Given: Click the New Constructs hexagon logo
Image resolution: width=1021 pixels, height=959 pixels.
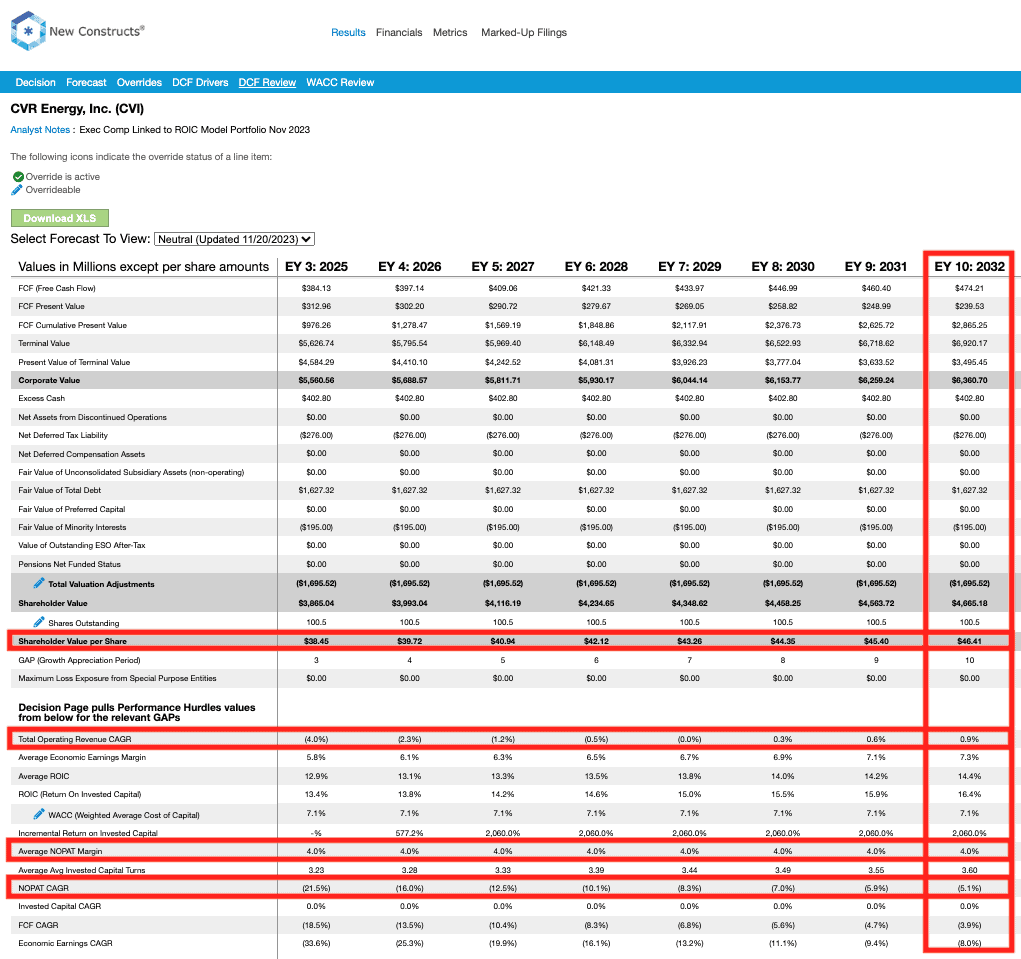Looking at the screenshot, I should point(28,31).
